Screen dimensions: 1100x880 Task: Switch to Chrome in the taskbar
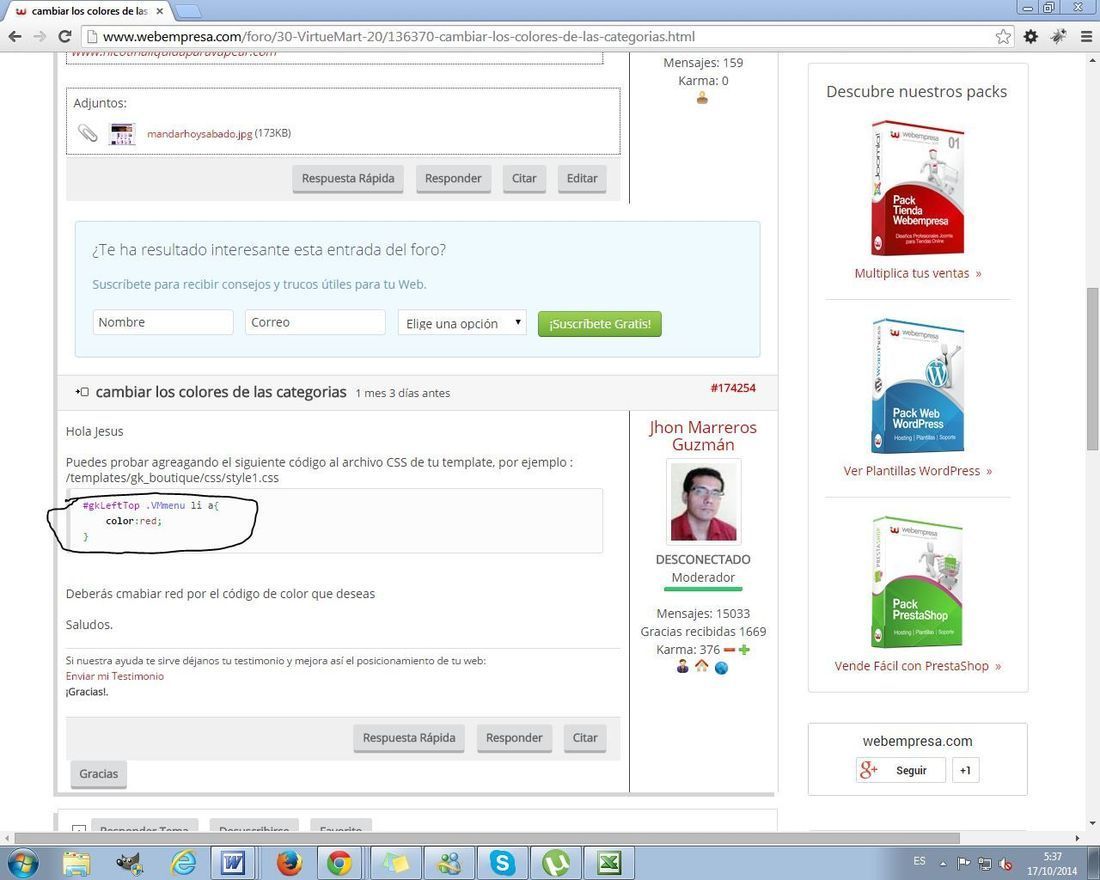pos(339,863)
